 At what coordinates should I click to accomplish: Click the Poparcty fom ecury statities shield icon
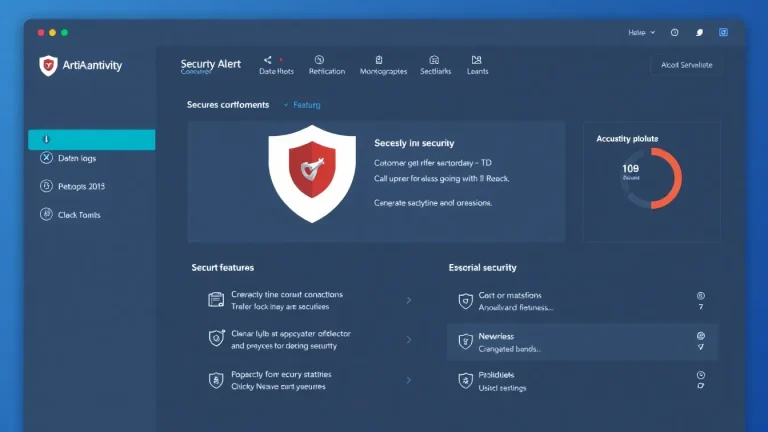coord(216,380)
